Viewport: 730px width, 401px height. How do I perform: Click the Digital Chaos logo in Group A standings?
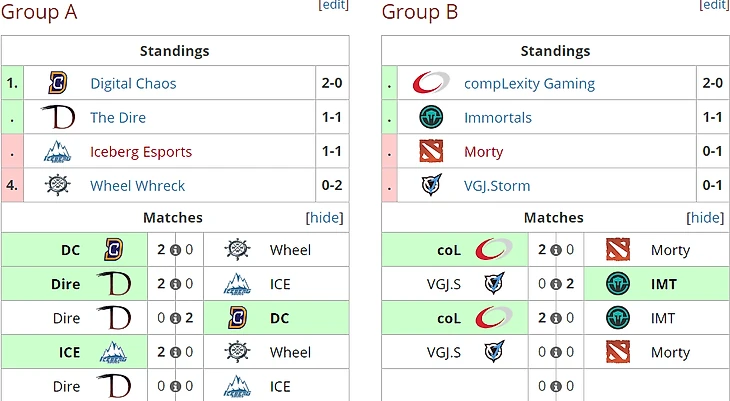pyautogui.click(x=57, y=84)
